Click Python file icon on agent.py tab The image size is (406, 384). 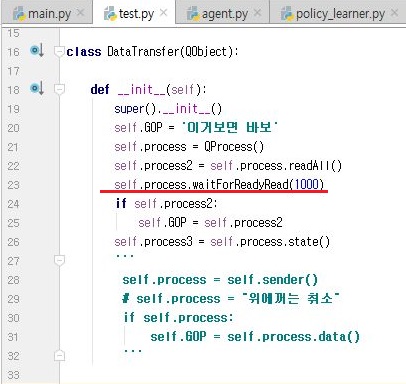[x=193, y=14]
